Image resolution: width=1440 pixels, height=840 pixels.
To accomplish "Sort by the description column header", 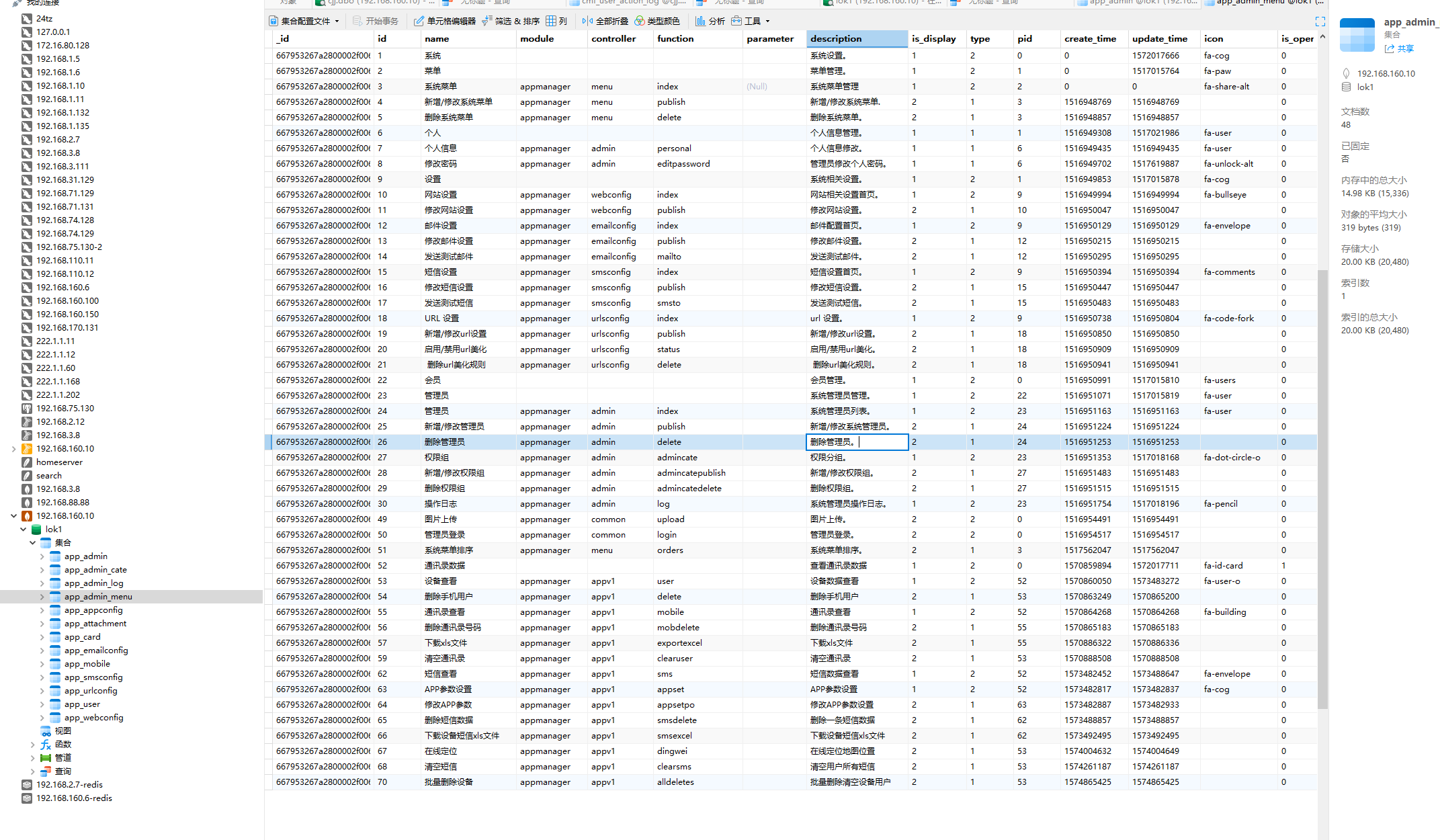I will point(857,39).
